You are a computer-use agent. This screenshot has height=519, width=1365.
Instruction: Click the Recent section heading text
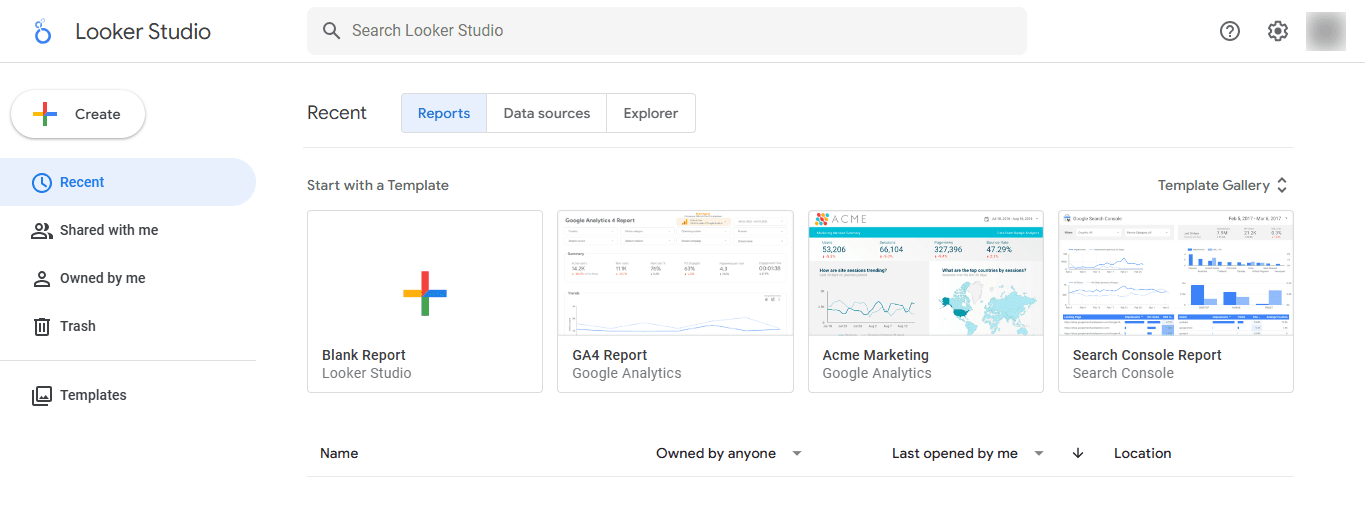[x=337, y=113]
